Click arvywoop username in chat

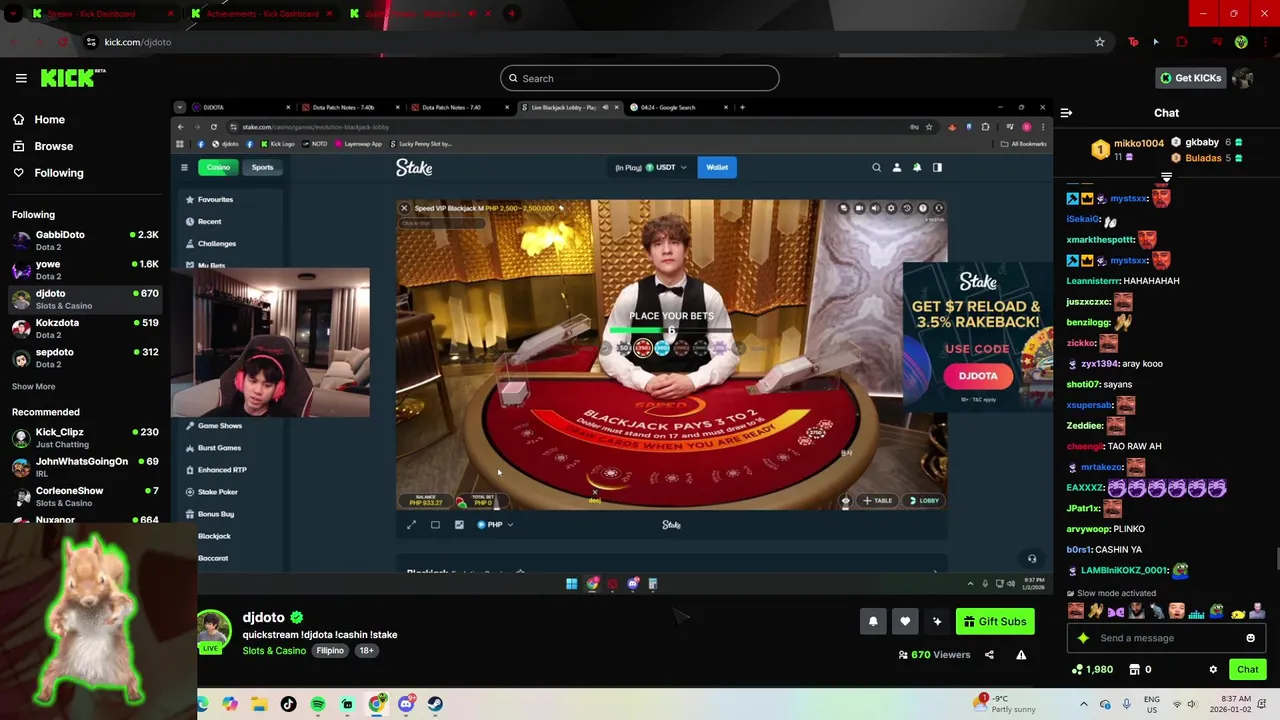(1088, 529)
